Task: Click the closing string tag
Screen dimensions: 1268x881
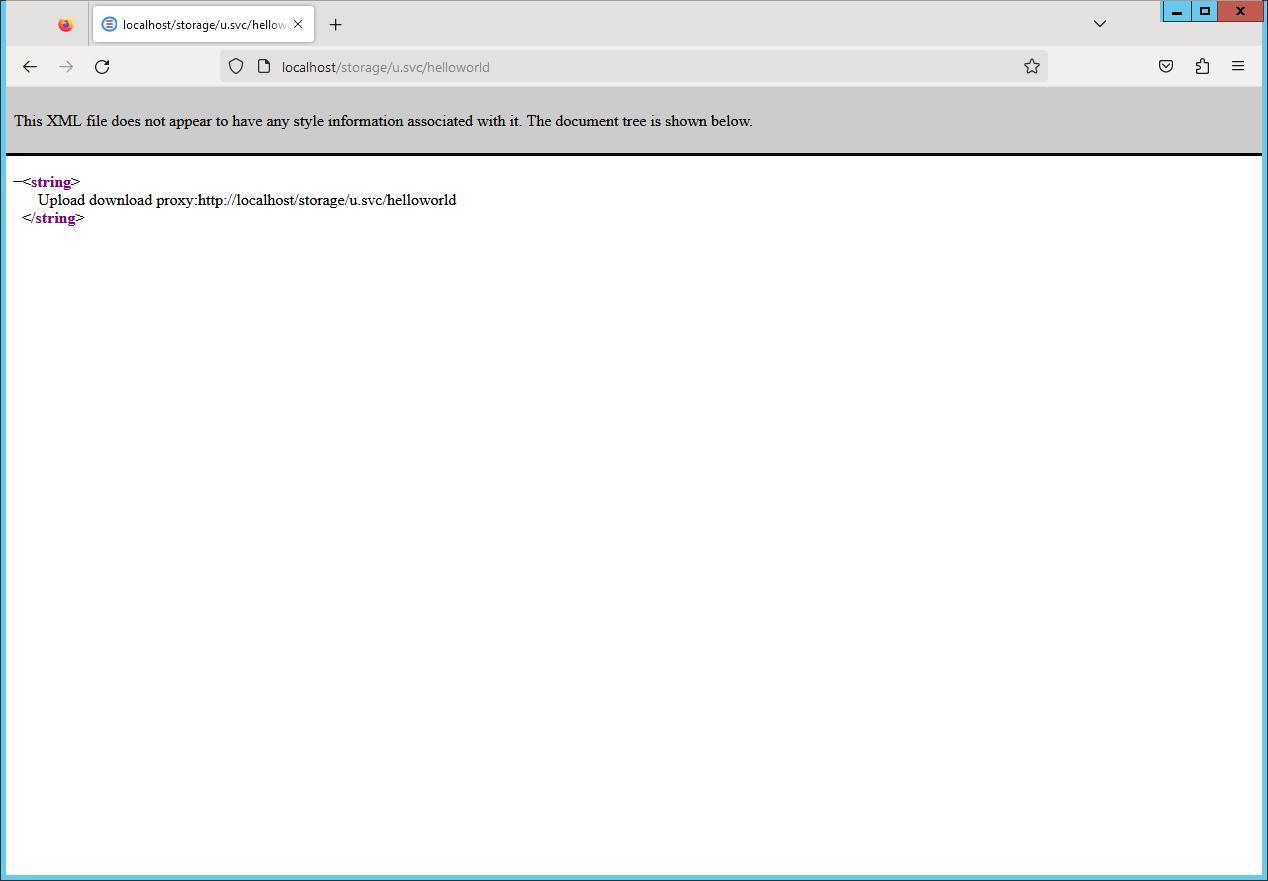Action: [53, 218]
